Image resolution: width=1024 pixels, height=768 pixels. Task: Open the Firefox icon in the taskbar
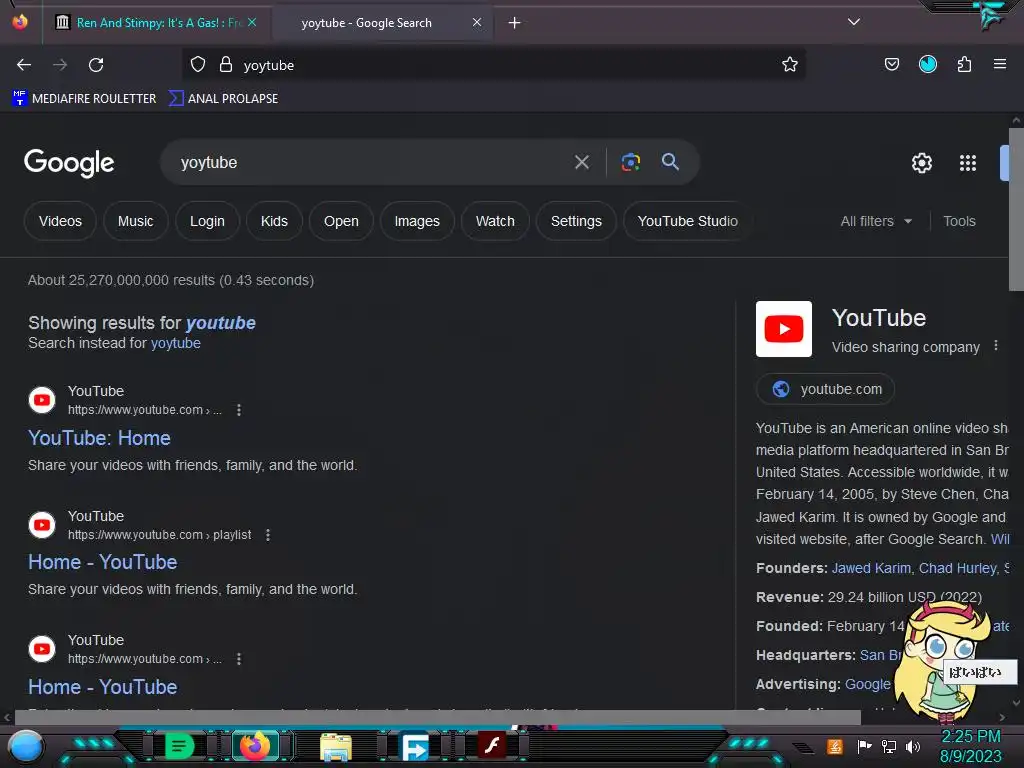pos(255,746)
